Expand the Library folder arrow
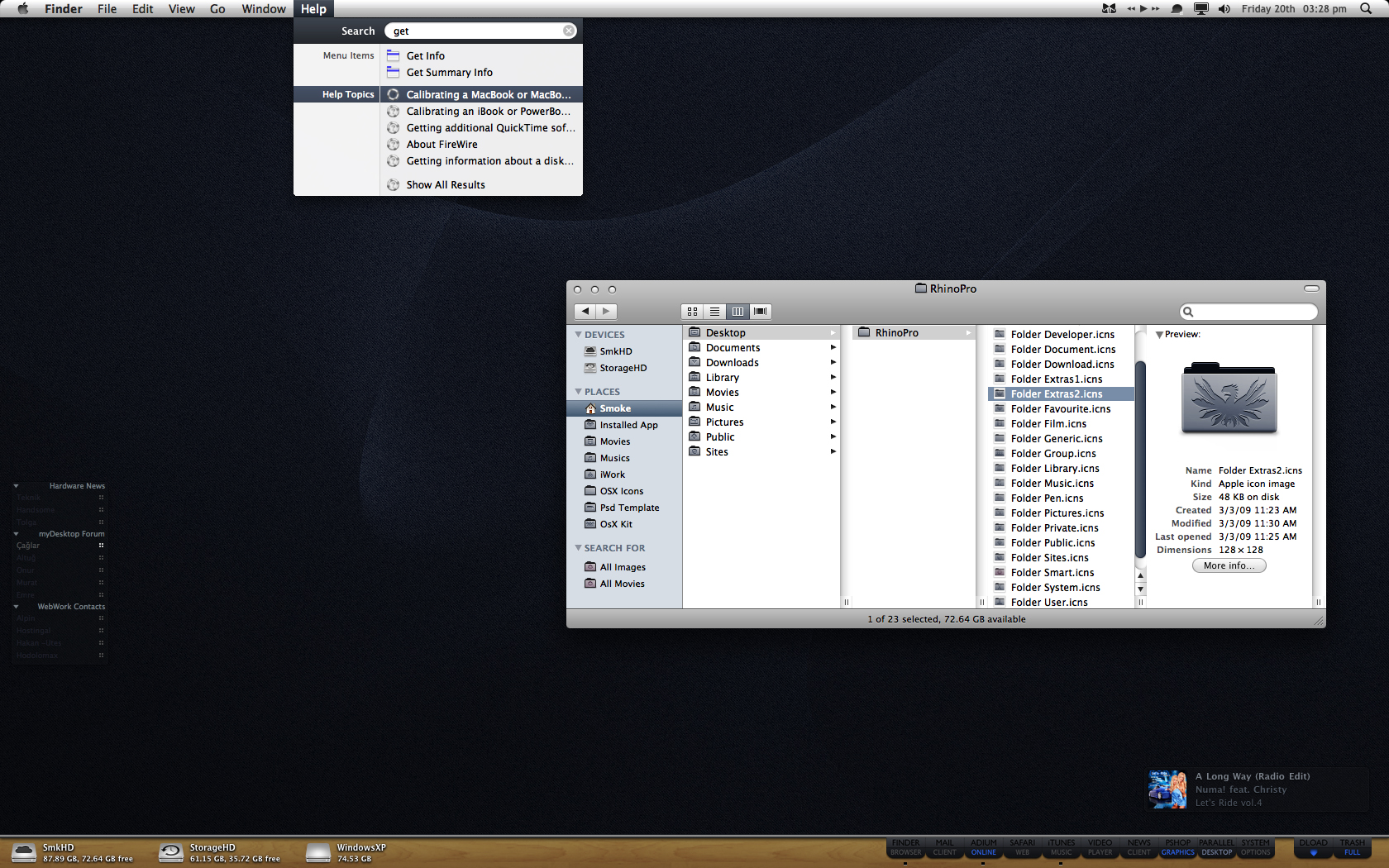1389x868 pixels. coord(833,378)
